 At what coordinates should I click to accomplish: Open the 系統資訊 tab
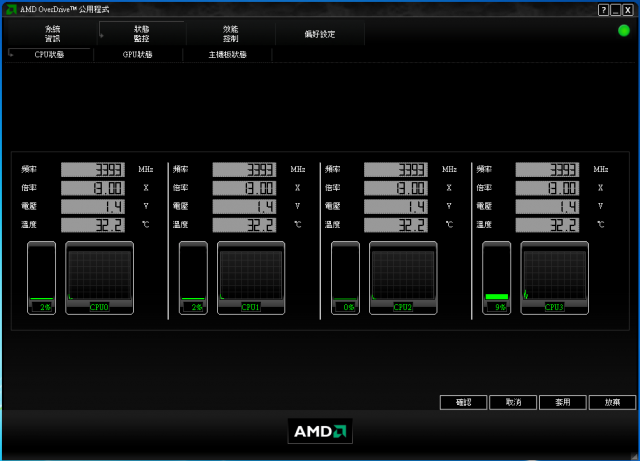pos(53,33)
